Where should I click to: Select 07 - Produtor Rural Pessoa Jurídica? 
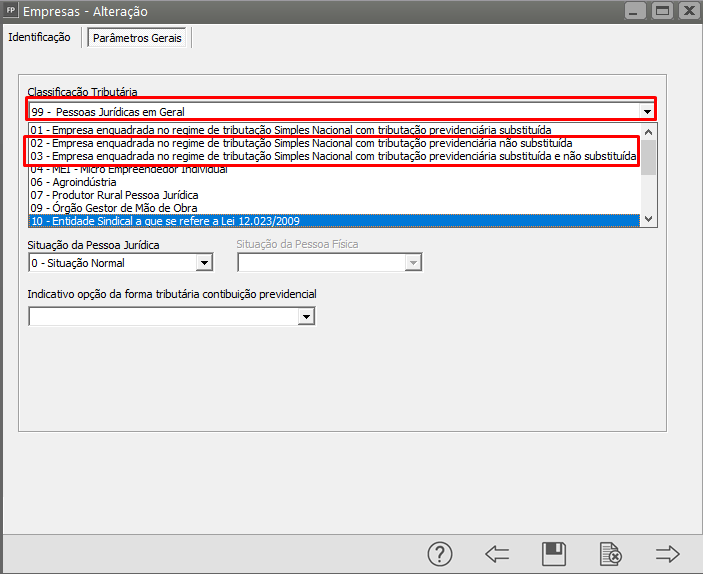point(334,195)
